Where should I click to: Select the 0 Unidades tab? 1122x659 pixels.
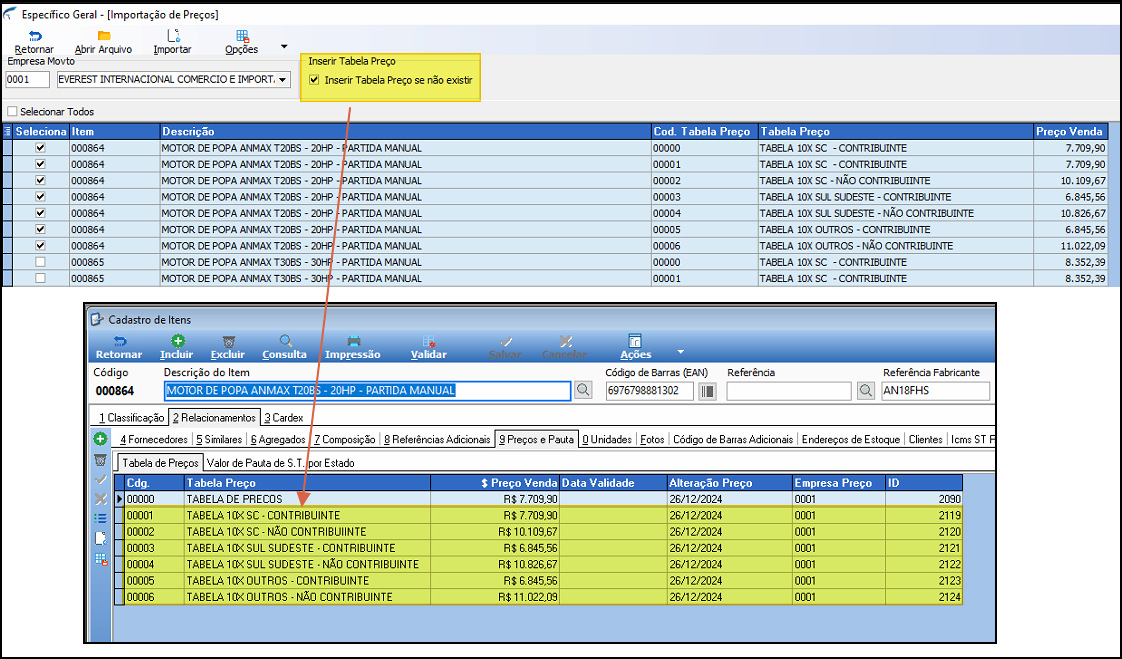pyautogui.click(x=607, y=439)
